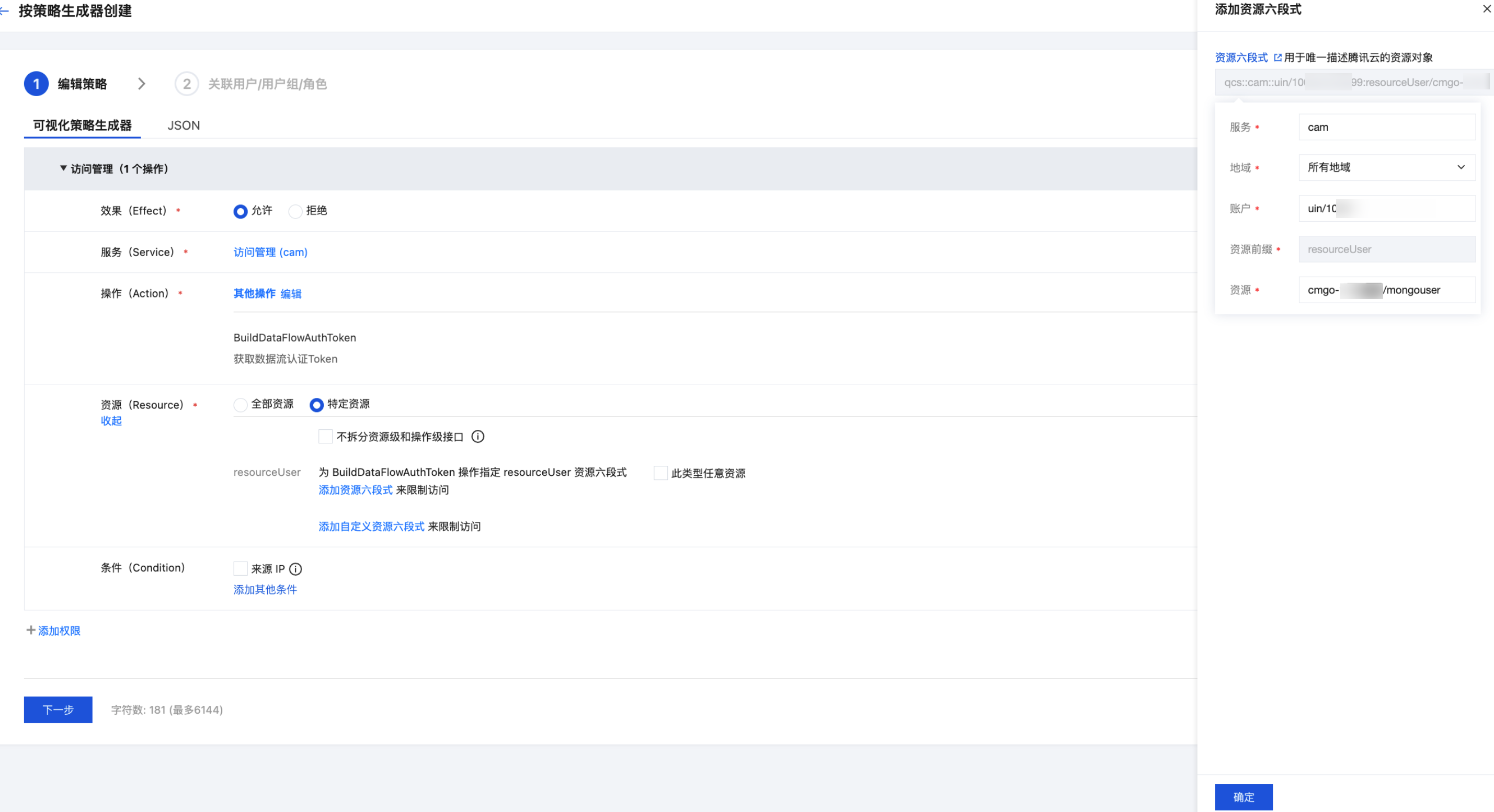Click the 资源 input field with mongouser
1494x812 pixels.
pyautogui.click(x=1386, y=290)
